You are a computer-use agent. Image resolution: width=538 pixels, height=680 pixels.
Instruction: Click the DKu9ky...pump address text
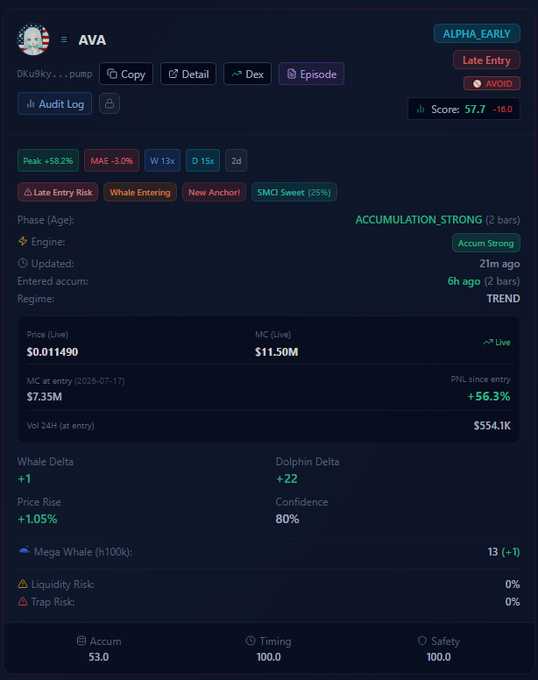coord(55,74)
